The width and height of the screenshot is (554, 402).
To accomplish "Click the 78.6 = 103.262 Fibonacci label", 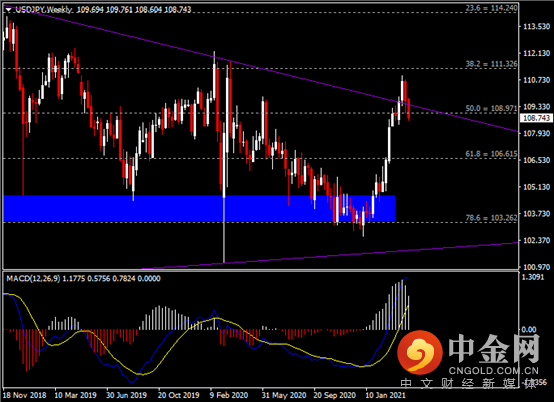I will point(491,218).
